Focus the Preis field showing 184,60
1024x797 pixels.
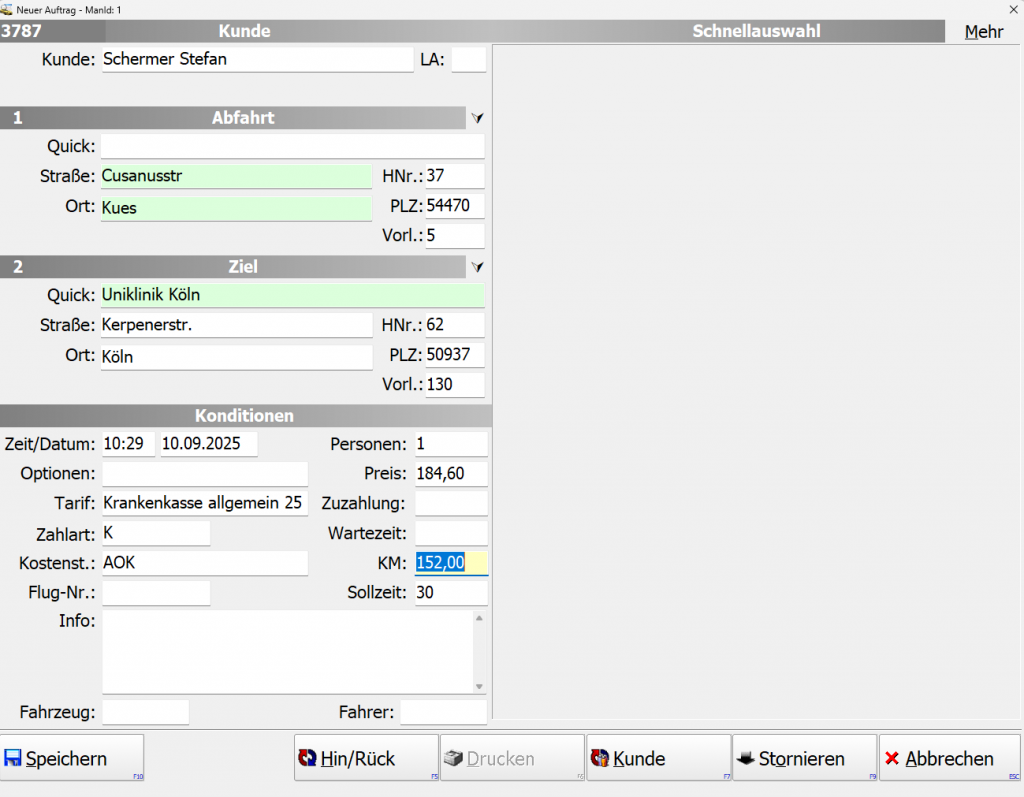(x=451, y=473)
